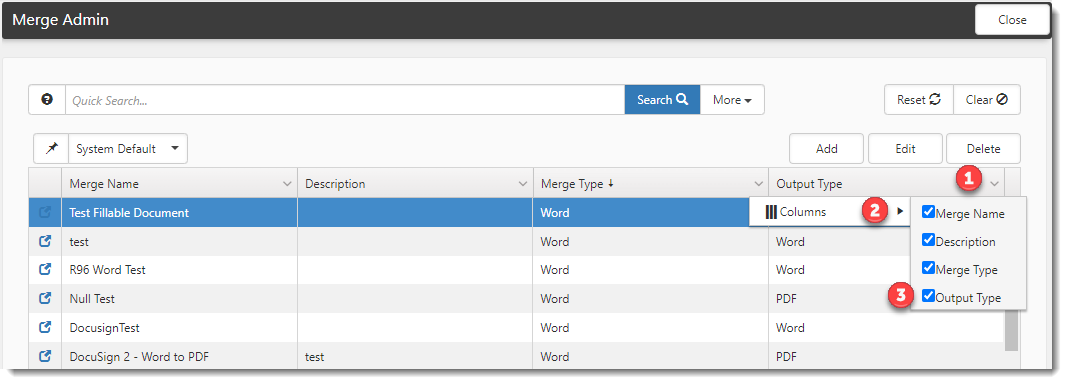Close the Merge Admin dialog
Image resolution: width=1067 pixels, height=384 pixels.
(1012, 20)
